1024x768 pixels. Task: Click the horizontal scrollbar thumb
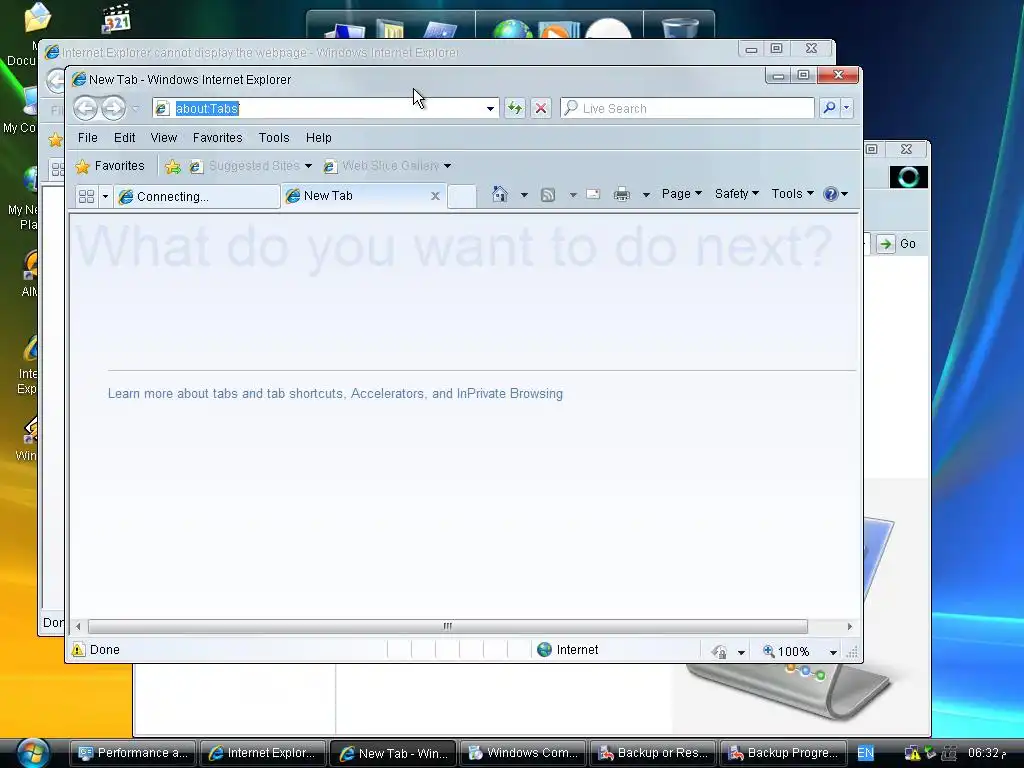(x=447, y=626)
